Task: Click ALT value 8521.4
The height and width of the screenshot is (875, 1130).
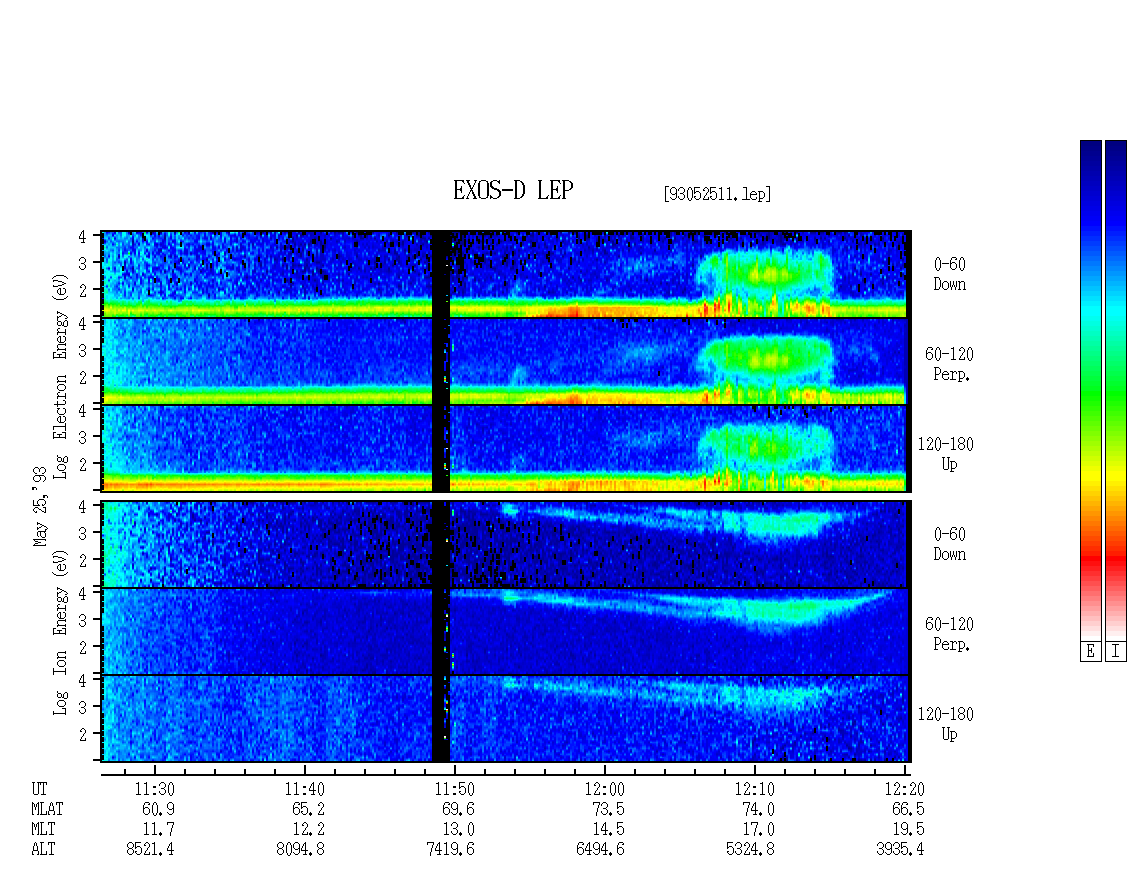Action: click(151, 850)
